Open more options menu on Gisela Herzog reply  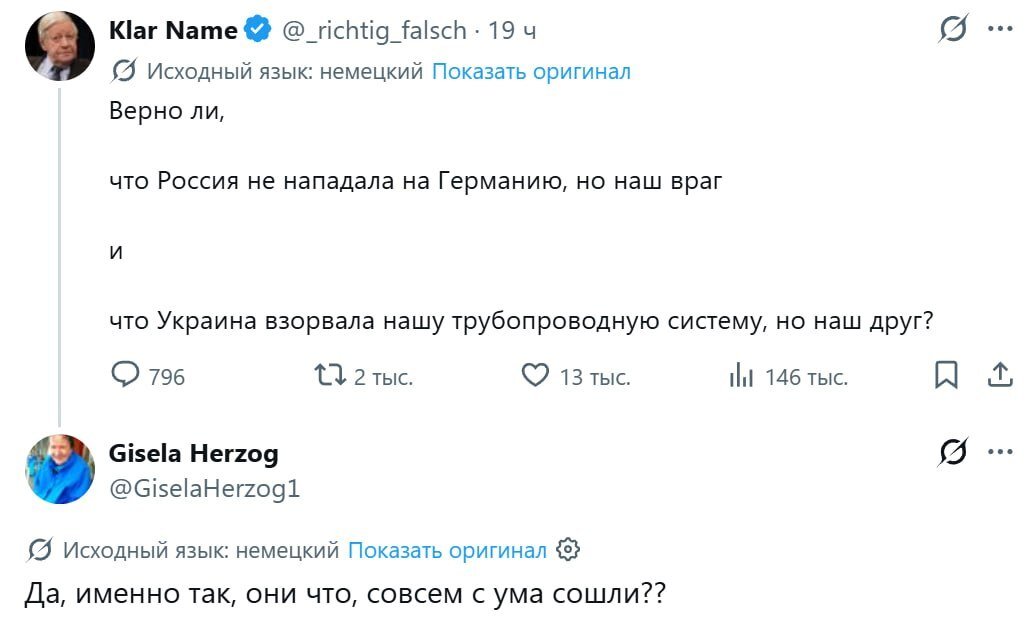(x=1000, y=453)
